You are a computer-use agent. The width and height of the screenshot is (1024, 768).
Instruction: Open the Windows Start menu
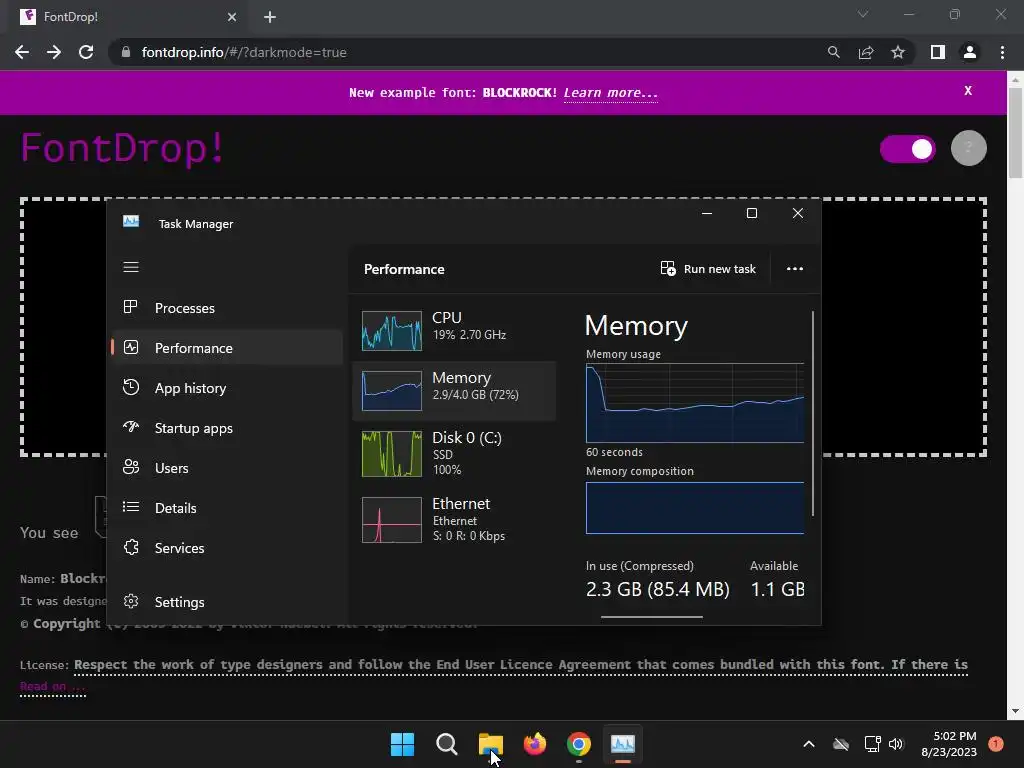pos(402,744)
